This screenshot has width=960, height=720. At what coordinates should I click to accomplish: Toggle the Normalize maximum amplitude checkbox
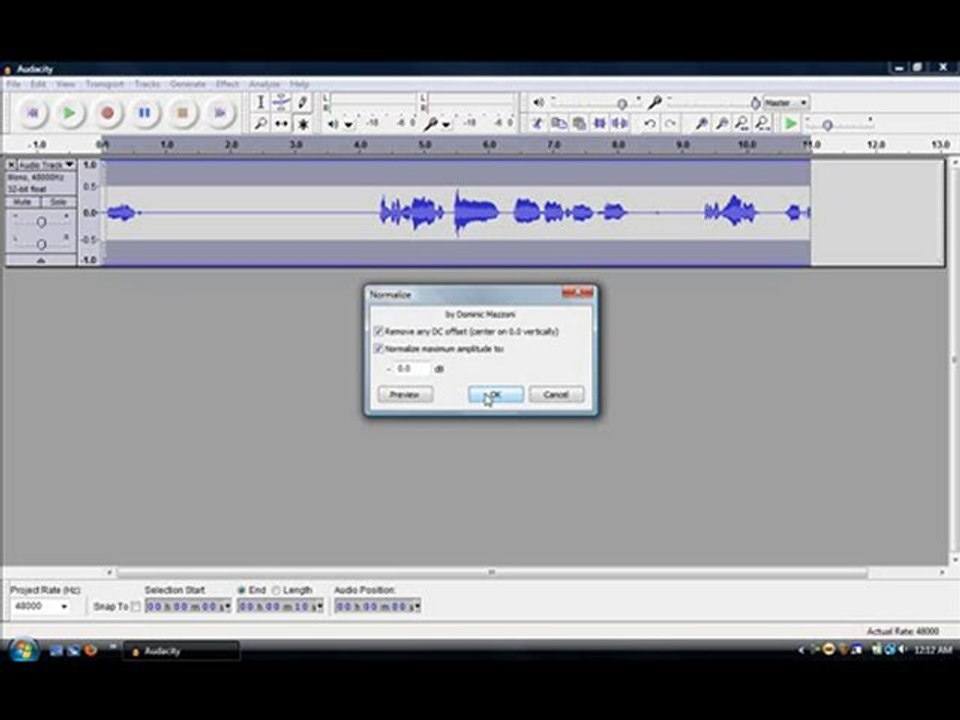click(378, 348)
